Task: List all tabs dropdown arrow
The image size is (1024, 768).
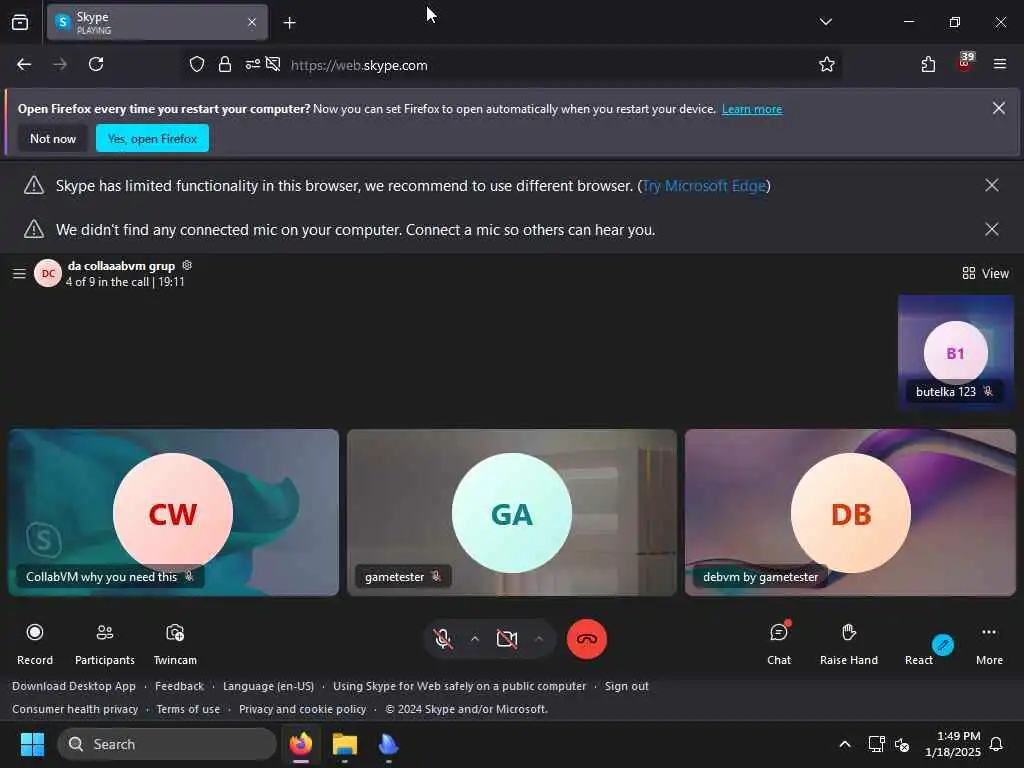Action: point(825,22)
